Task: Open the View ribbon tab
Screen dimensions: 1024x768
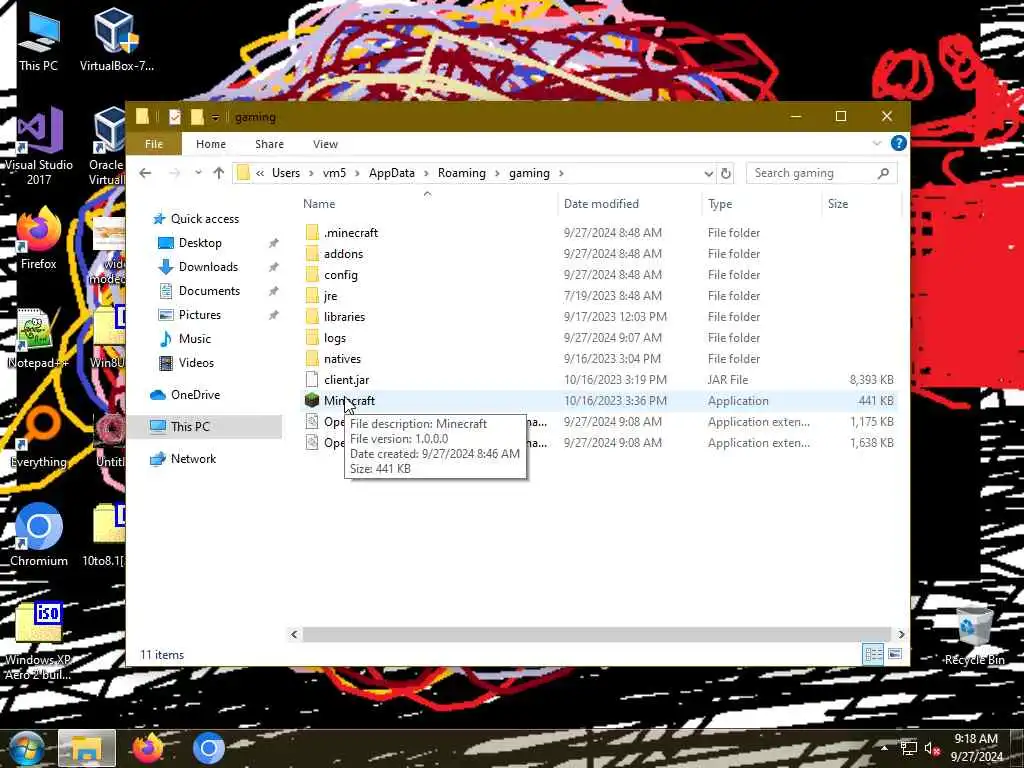Action: pos(325,144)
